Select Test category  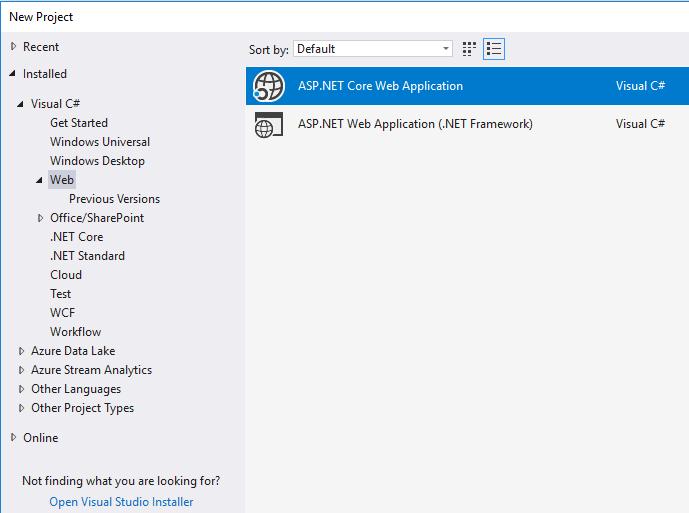tap(60, 294)
